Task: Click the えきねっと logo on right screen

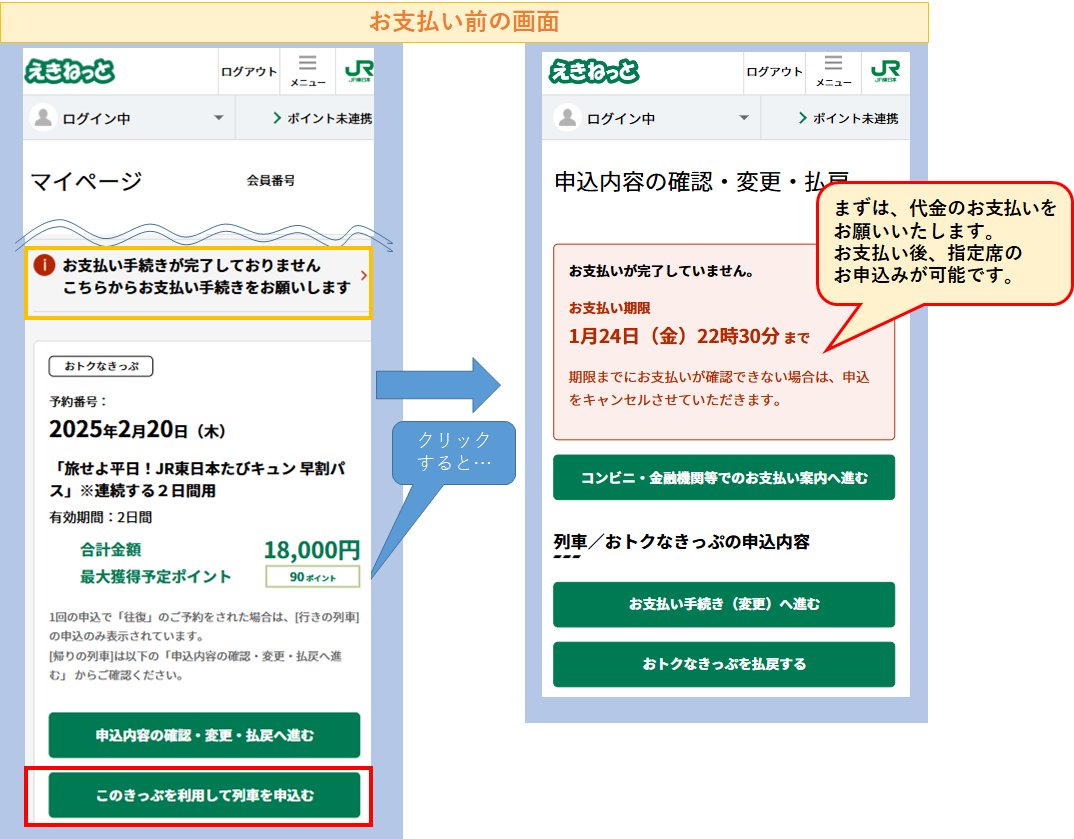Action: tap(594, 71)
